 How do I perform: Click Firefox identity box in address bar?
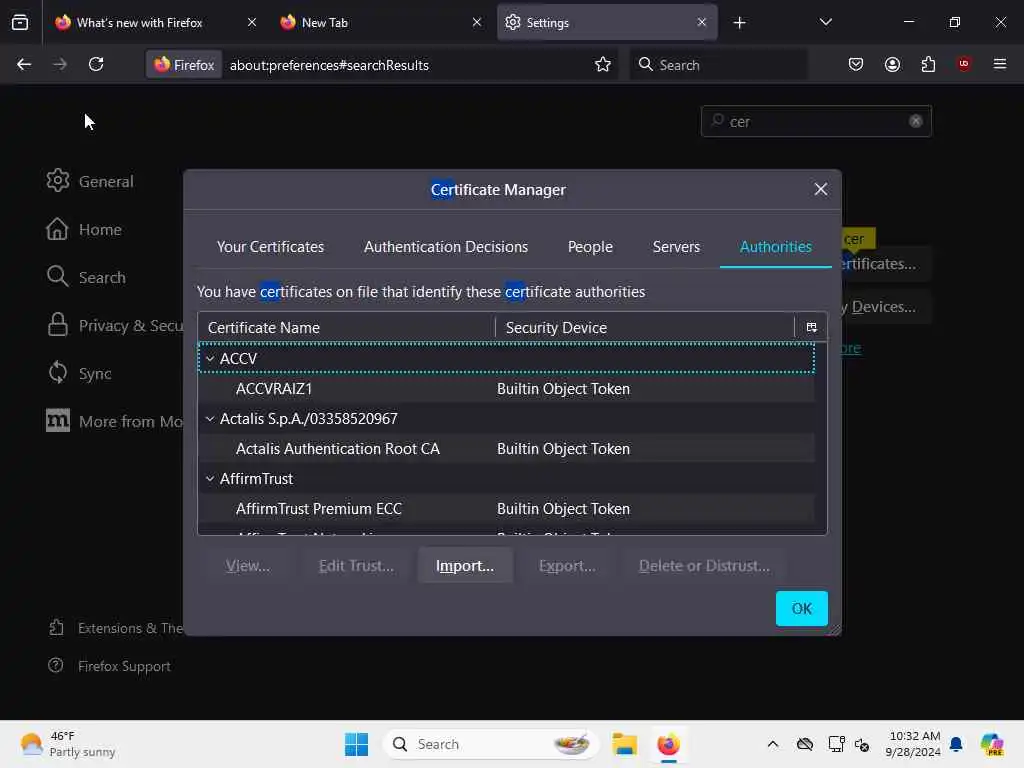[x=184, y=65]
